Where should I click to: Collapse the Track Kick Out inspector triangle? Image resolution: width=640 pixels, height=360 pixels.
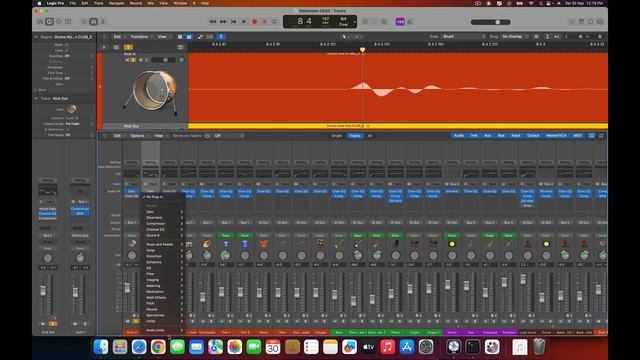coord(36,98)
